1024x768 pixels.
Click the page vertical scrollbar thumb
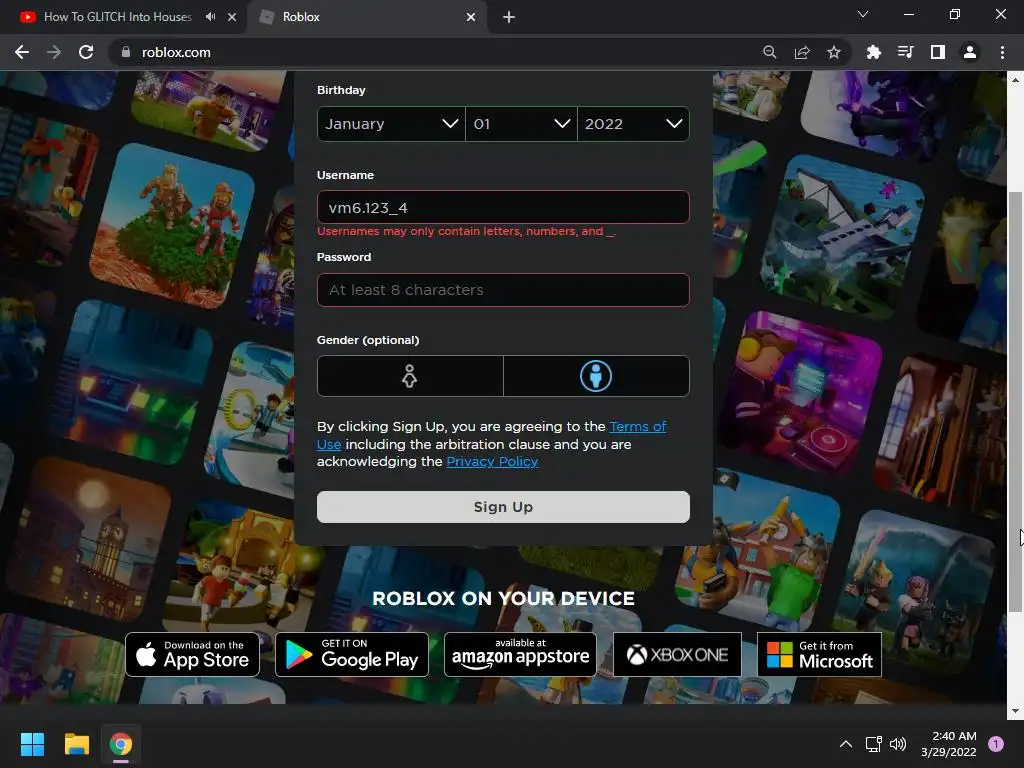click(1015, 402)
